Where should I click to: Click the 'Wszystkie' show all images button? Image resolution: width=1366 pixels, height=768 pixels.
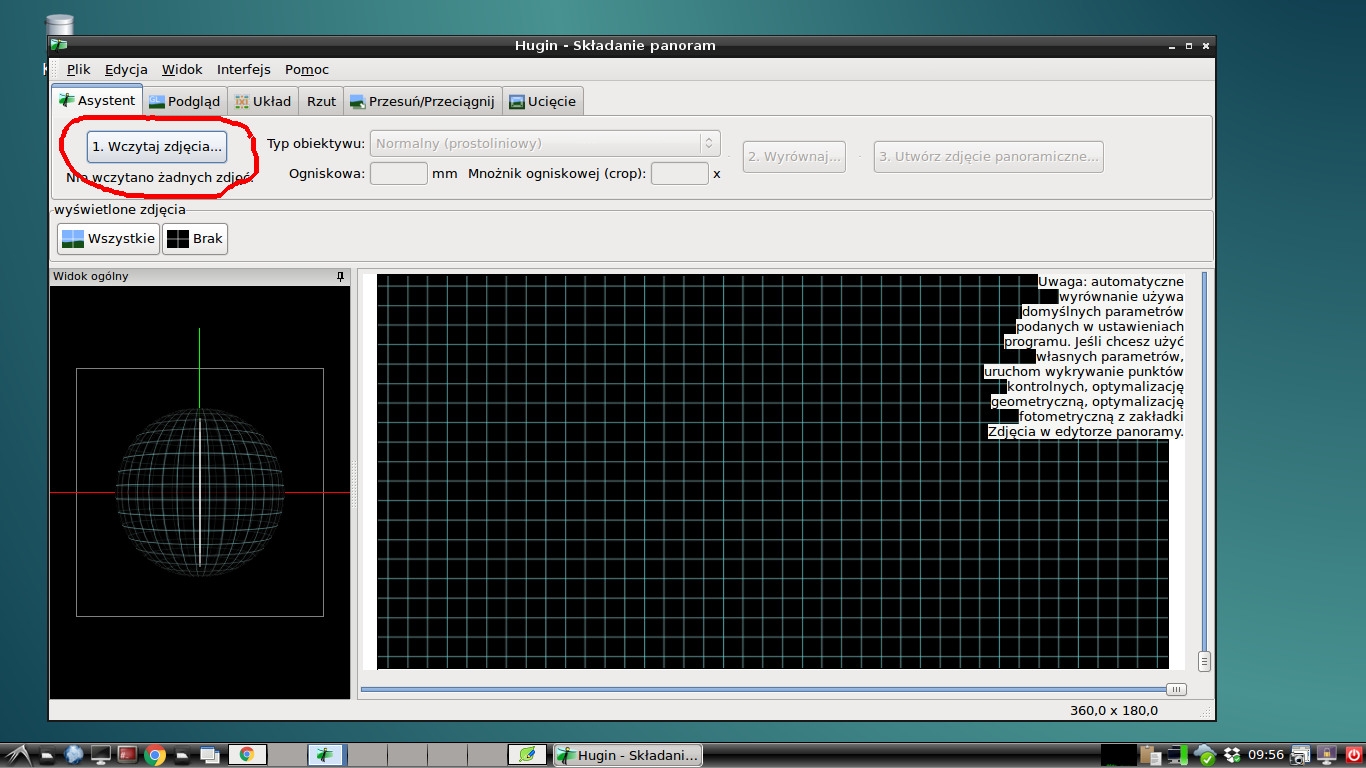click(x=108, y=239)
